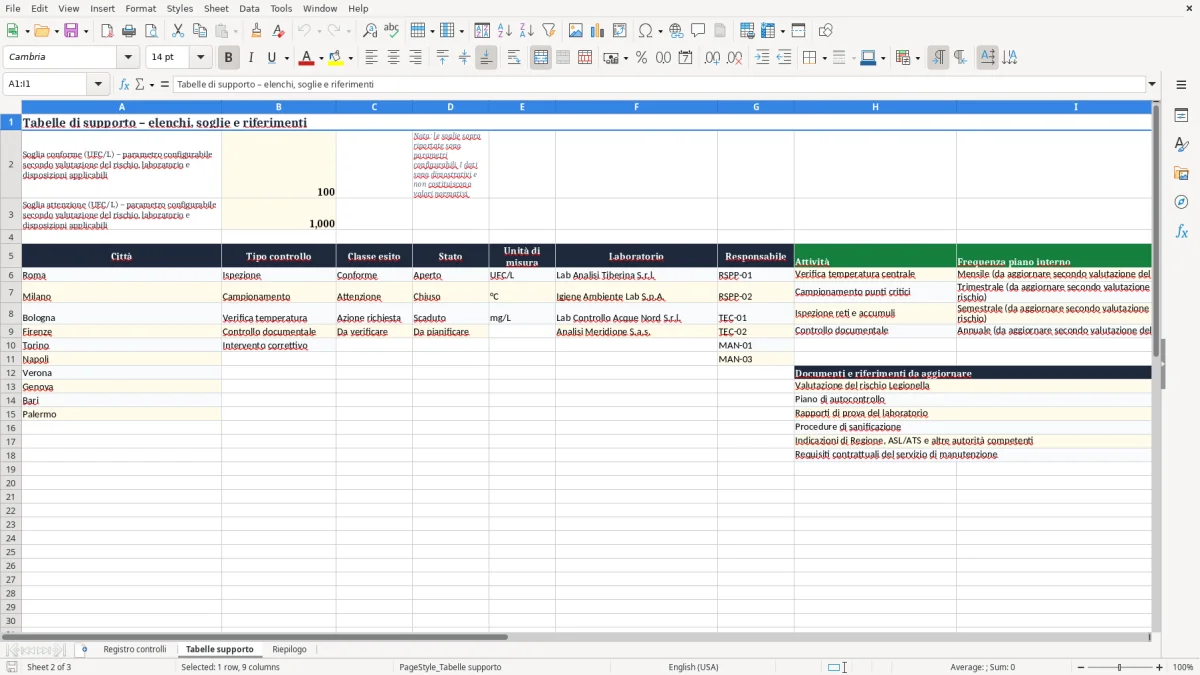Add a decimal place
Image resolution: width=1200 pixels, height=675 pixels.
coord(712,58)
